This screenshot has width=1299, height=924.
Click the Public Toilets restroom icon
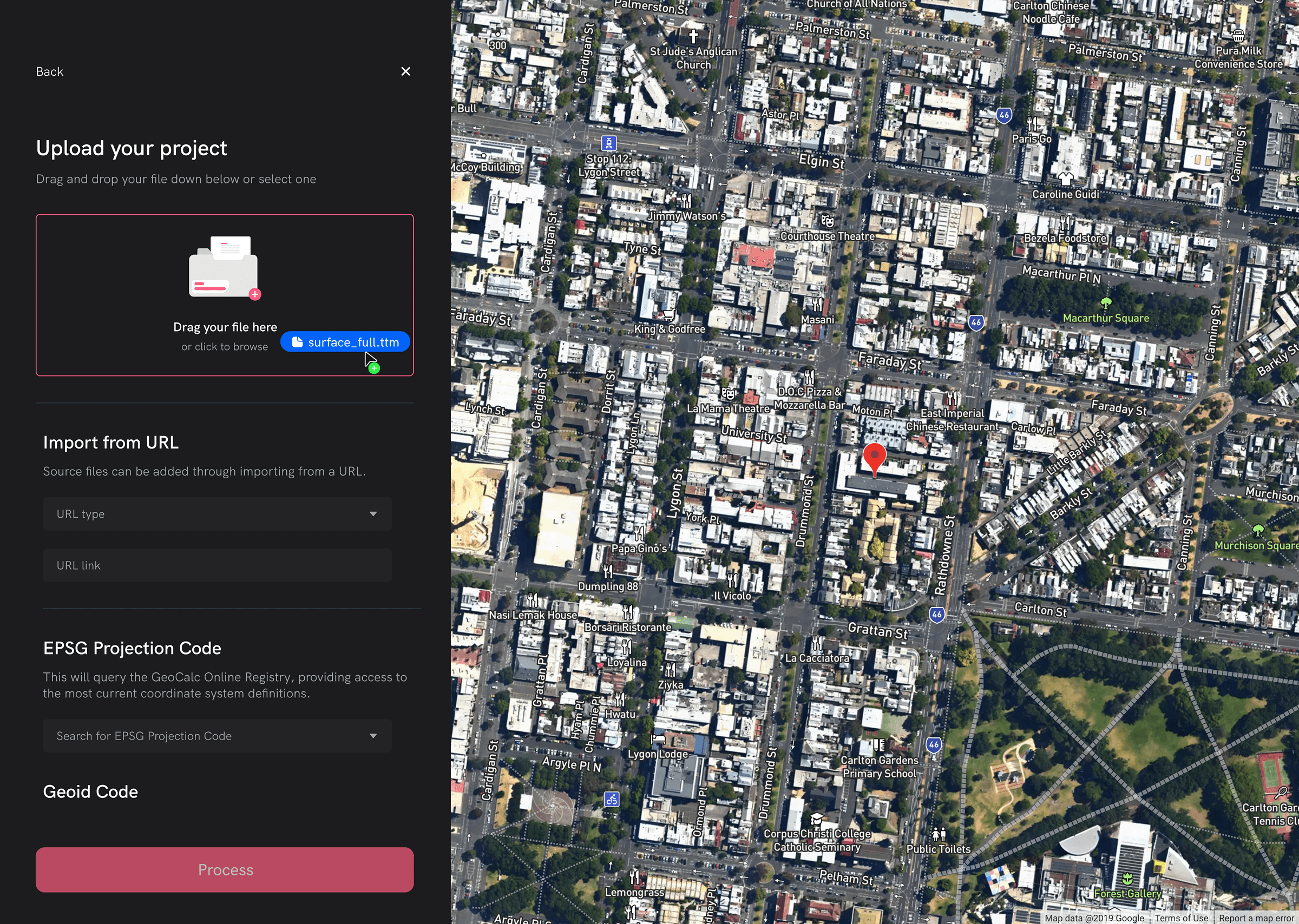point(938,834)
